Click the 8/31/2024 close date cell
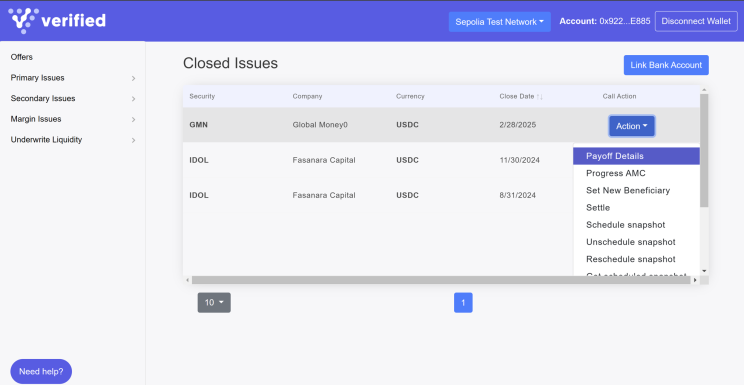 click(x=518, y=195)
